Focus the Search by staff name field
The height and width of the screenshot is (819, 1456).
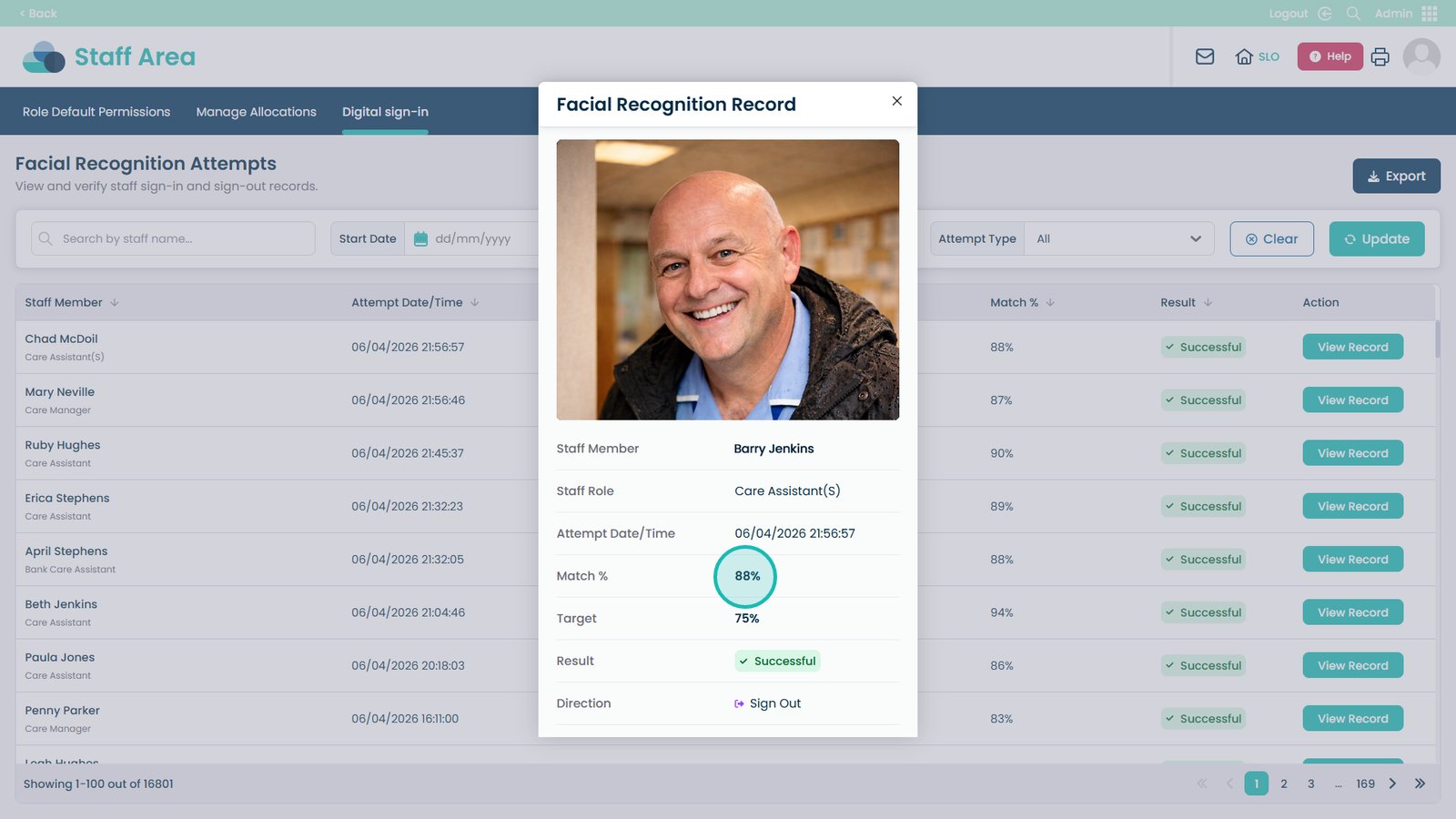(173, 238)
